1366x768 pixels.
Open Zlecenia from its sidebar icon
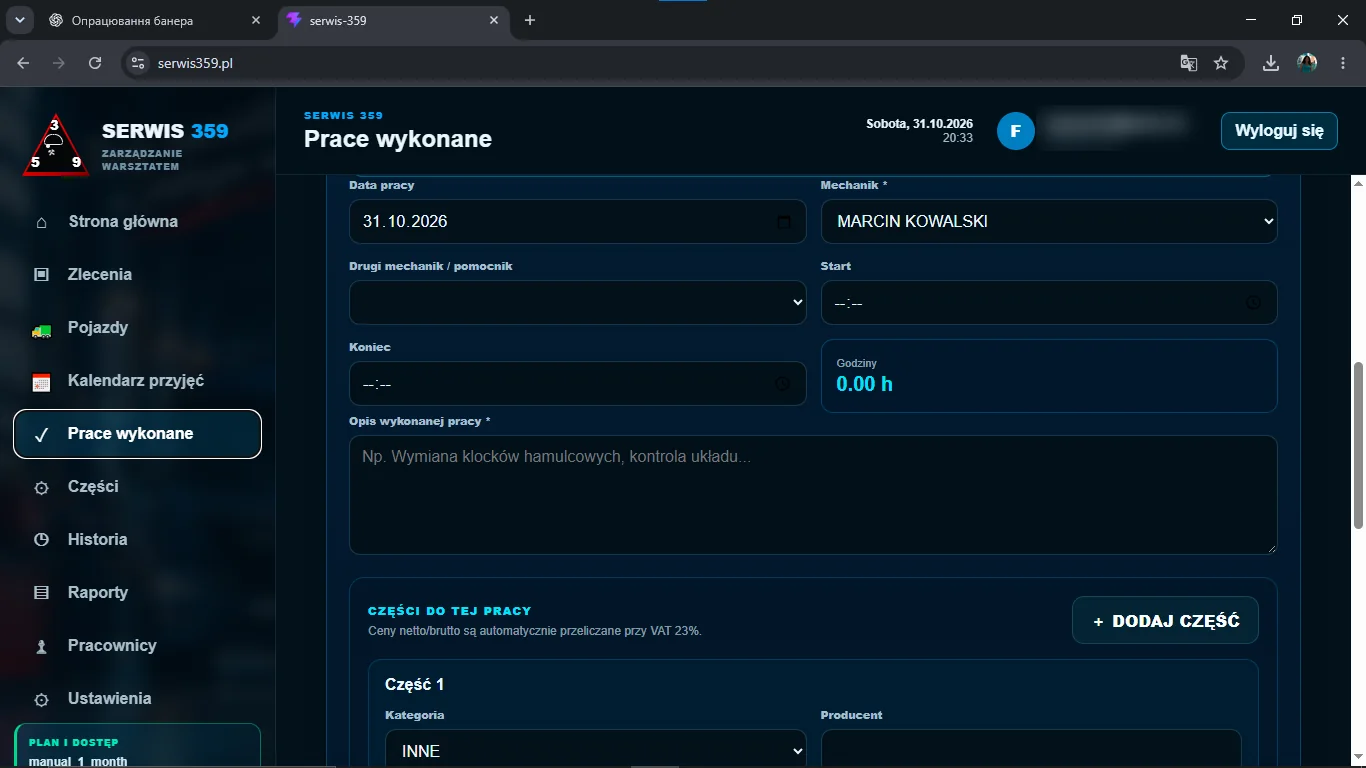pyautogui.click(x=41, y=274)
